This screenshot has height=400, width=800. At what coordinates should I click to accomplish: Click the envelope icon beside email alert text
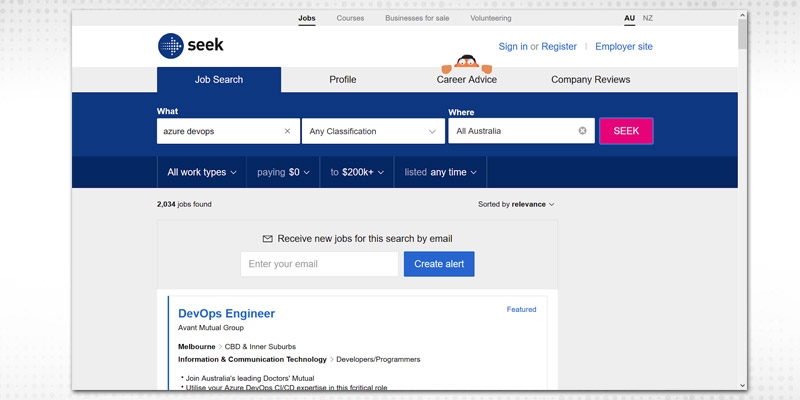tap(267, 239)
